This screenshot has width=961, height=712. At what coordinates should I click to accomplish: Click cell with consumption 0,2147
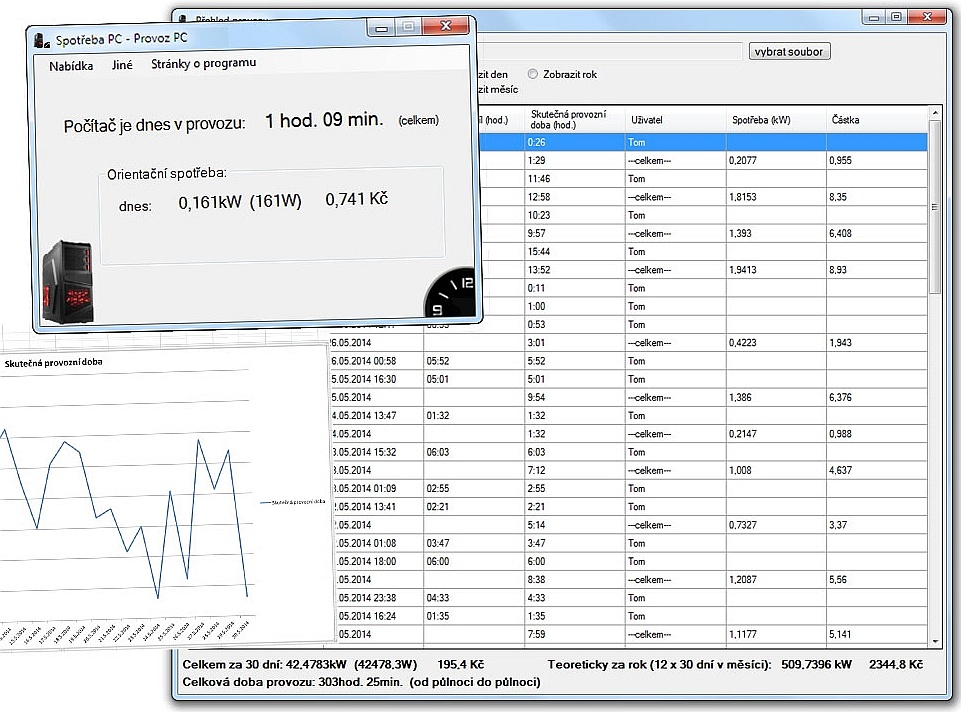777,434
